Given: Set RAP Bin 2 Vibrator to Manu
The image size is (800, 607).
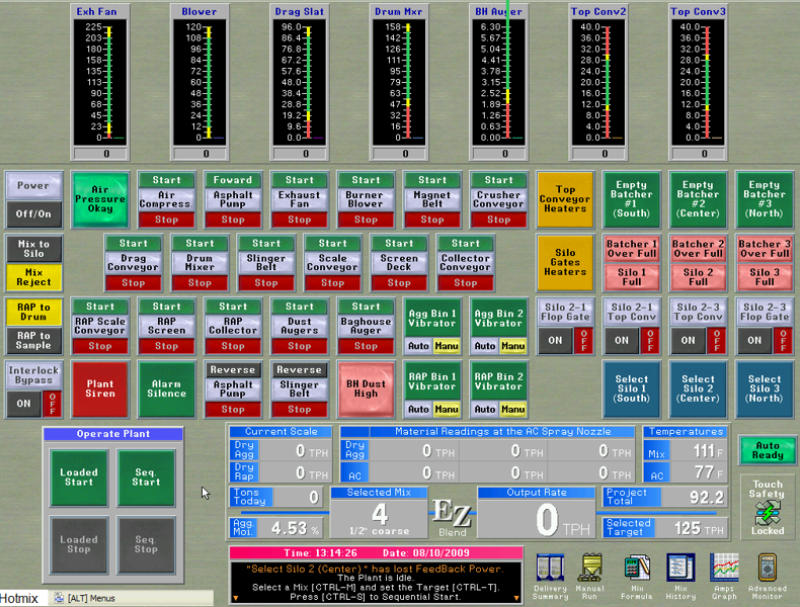Looking at the screenshot, I should pos(513,409).
